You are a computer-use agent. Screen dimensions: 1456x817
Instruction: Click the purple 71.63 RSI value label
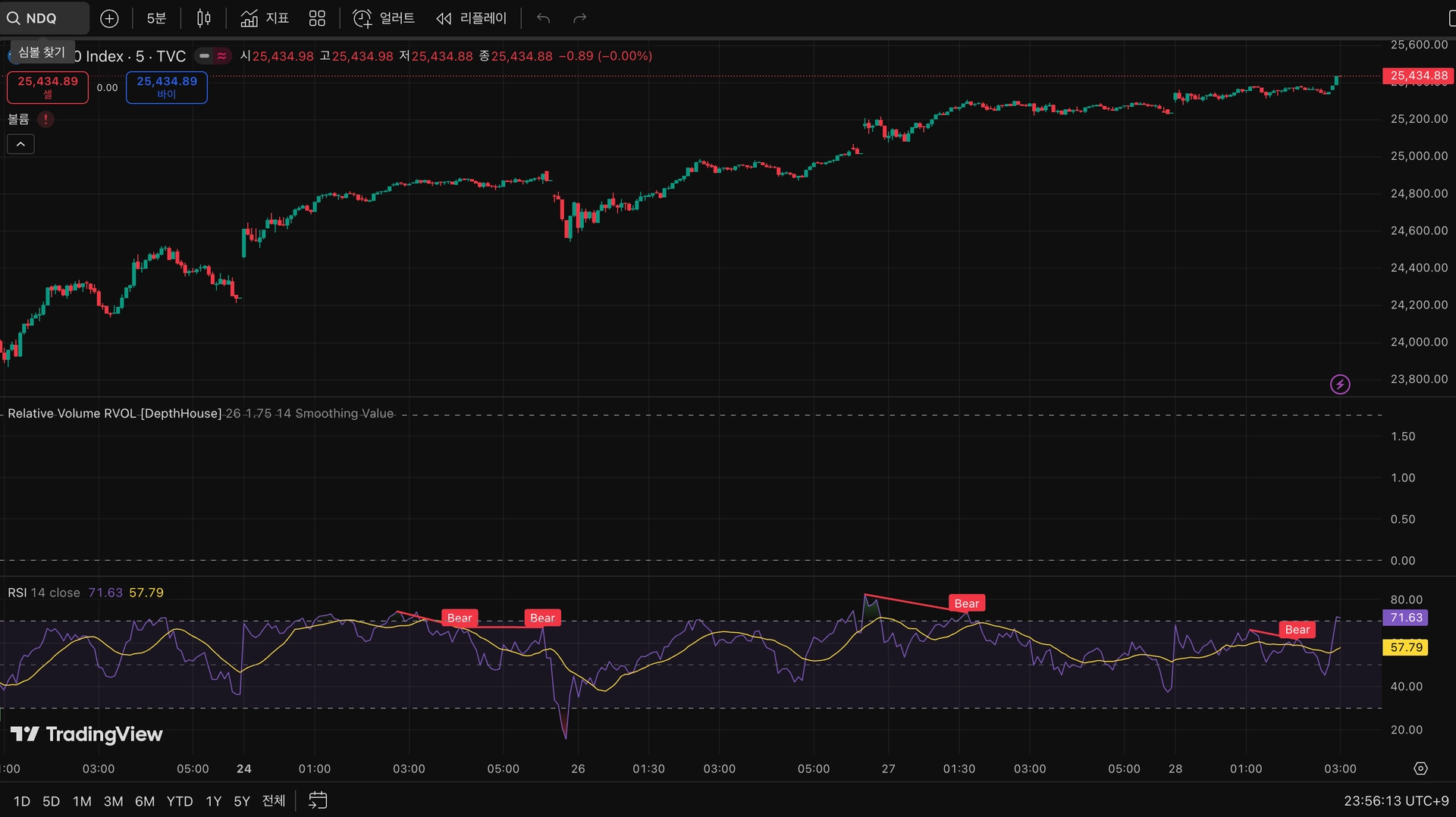(1406, 618)
